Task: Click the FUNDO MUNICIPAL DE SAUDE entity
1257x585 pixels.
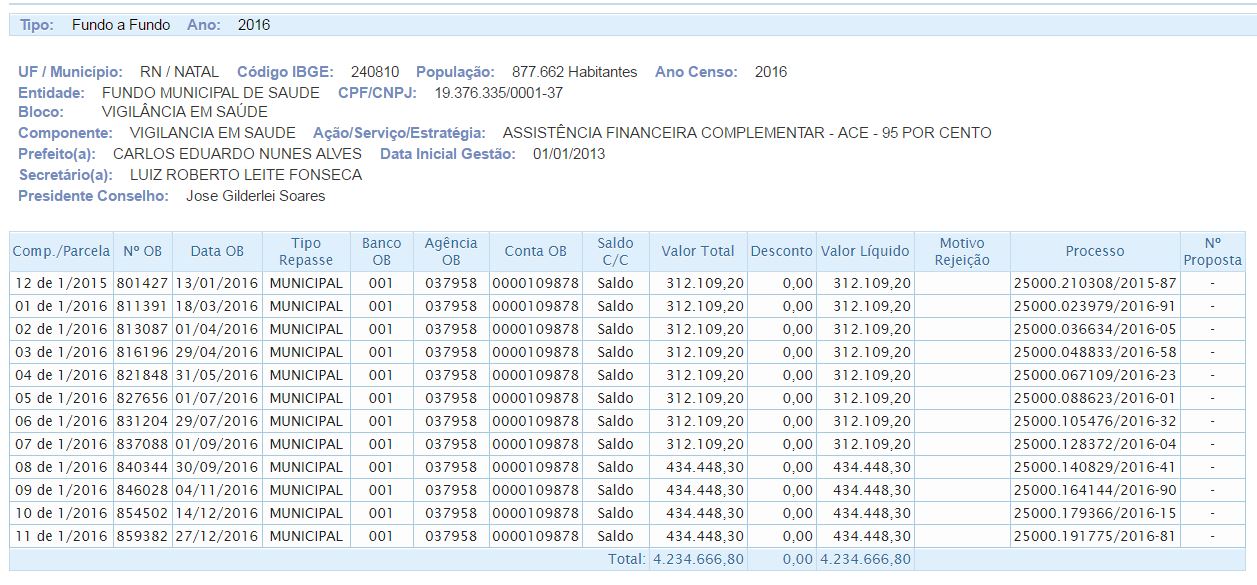Action: pos(211,92)
